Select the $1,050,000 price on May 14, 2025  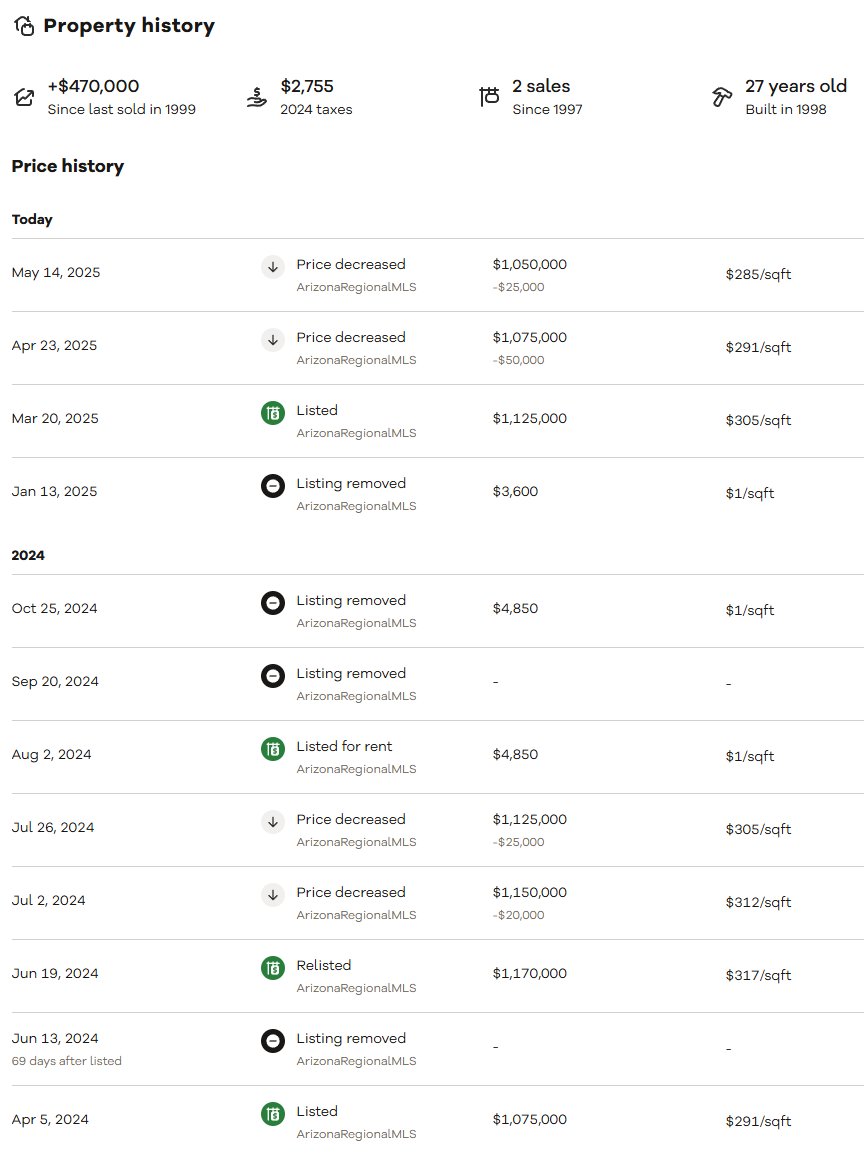(x=530, y=264)
